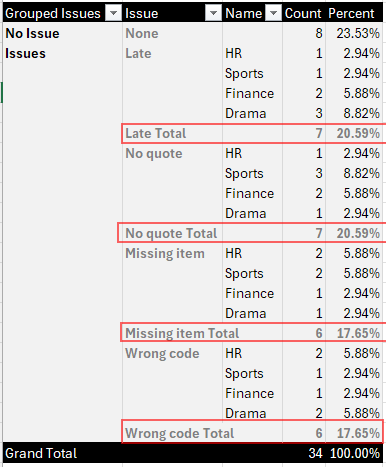Select the Late Total subtotal row
Screen dimensions: 386x467
[x=253, y=133]
